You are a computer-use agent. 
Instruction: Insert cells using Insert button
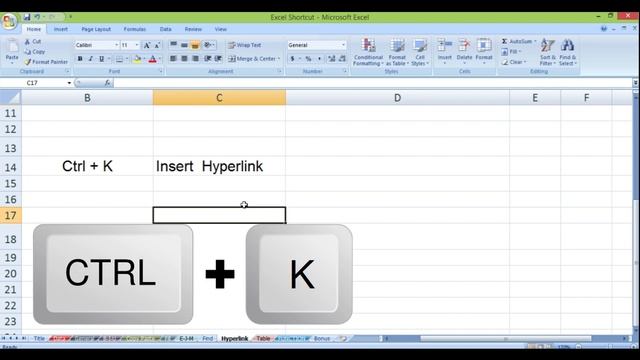click(x=444, y=51)
